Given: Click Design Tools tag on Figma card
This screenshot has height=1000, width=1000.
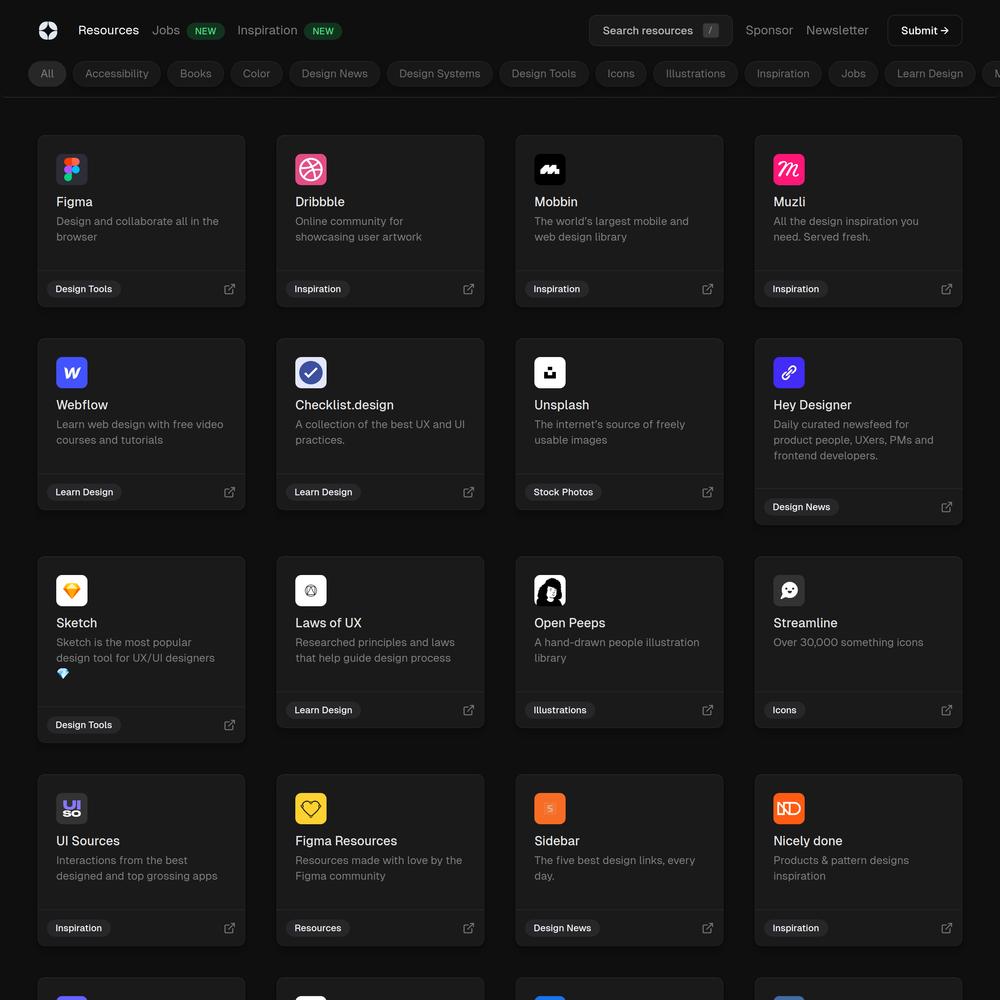Looking at the screenshot, I should [84, 289].
